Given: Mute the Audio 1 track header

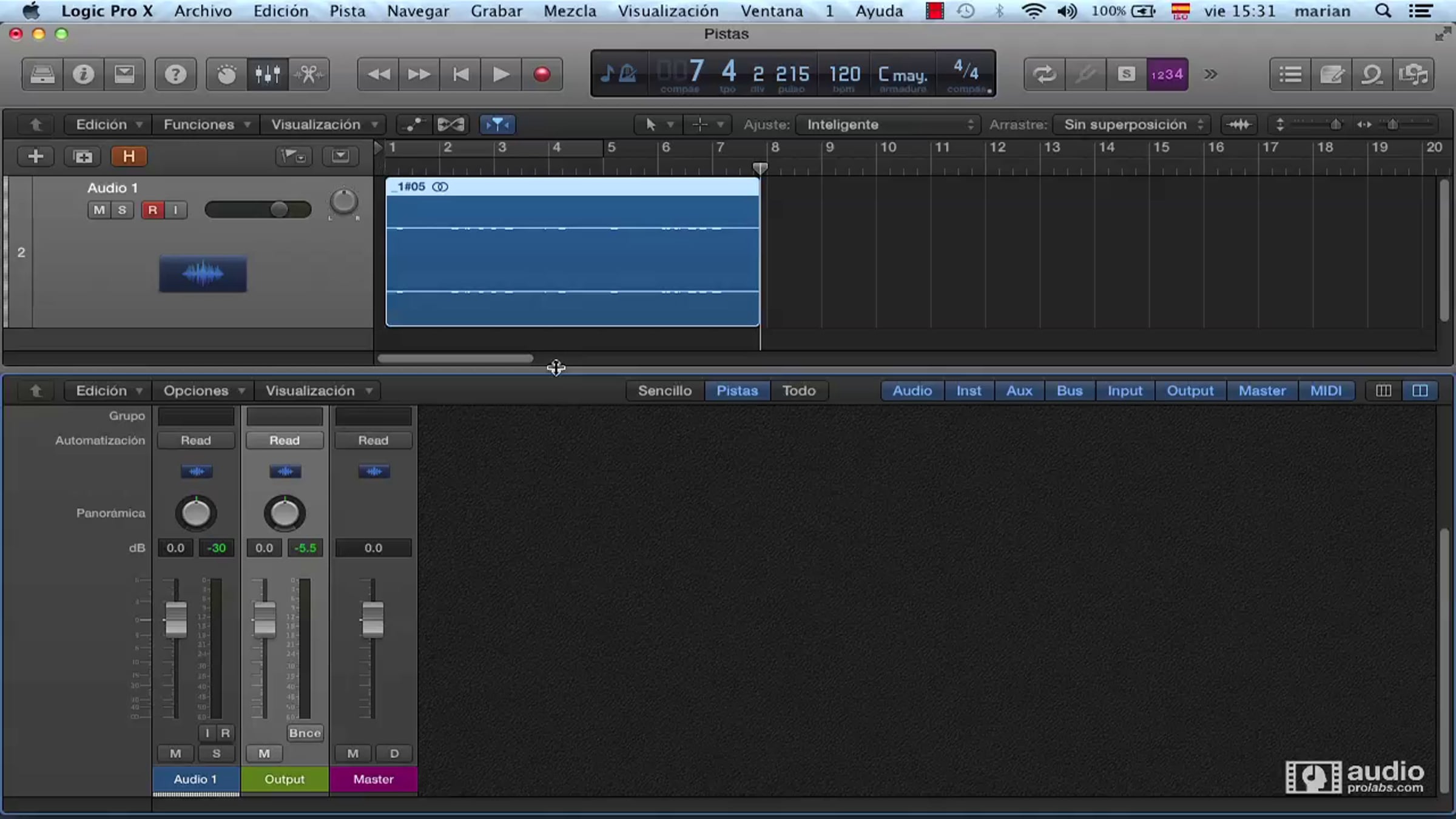Looking at the screenshot, I should tap(99, 210).
